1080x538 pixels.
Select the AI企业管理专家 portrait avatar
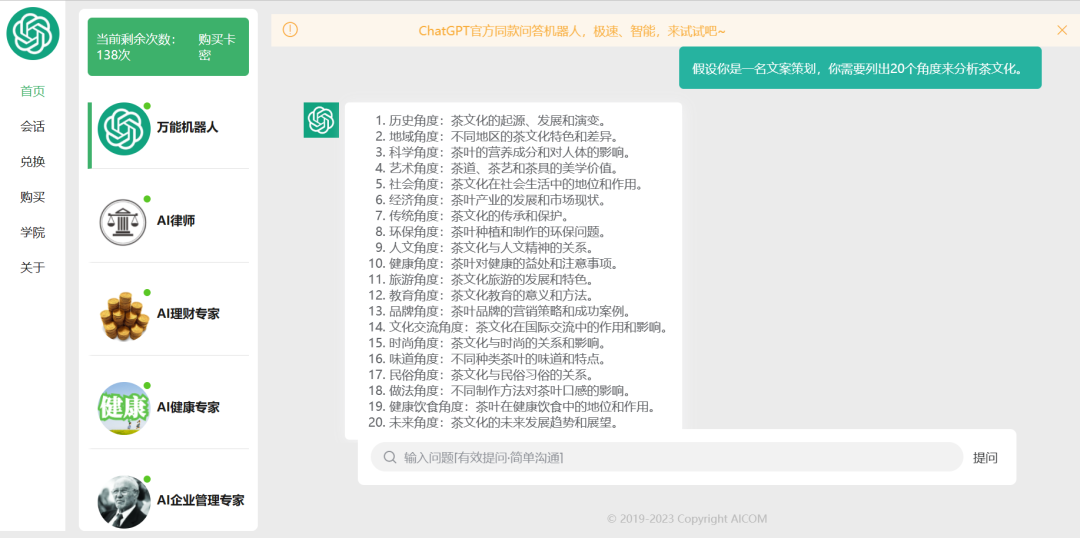click(x=124, y=501)
